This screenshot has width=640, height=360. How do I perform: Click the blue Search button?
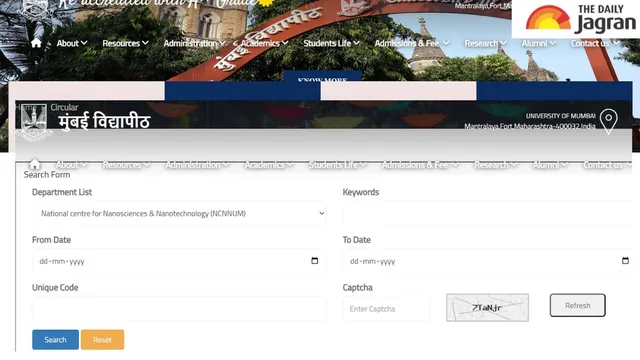(56, 340)
